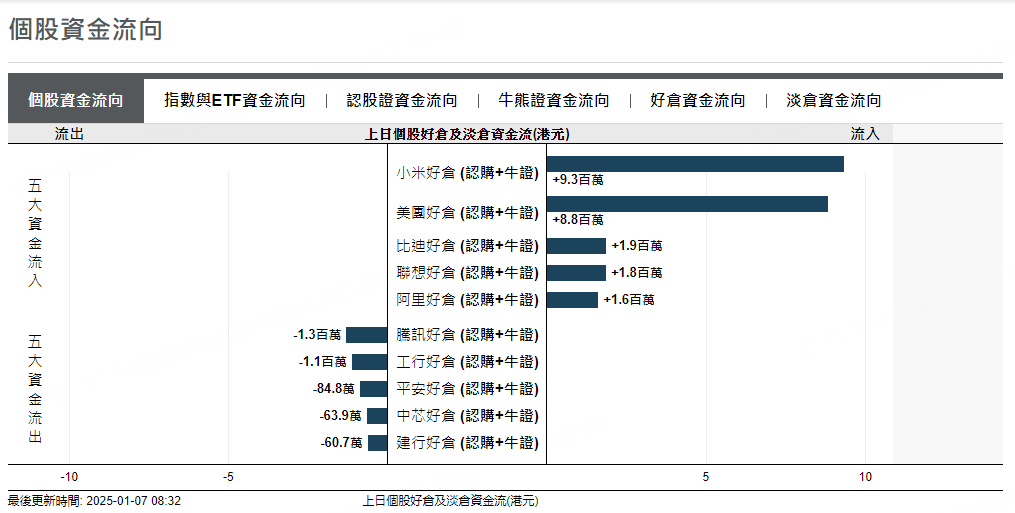Switch to 好倉資金流向 tab
The height and width of the screenshot is (513, 1015).
click(697, 100)
